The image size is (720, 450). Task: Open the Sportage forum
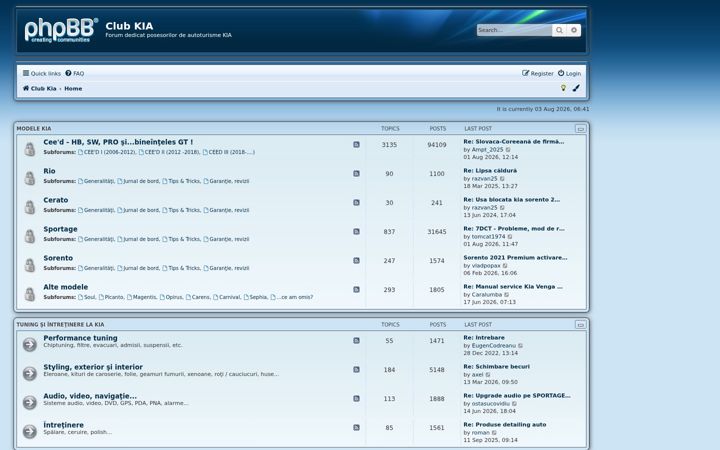[60, 229]
